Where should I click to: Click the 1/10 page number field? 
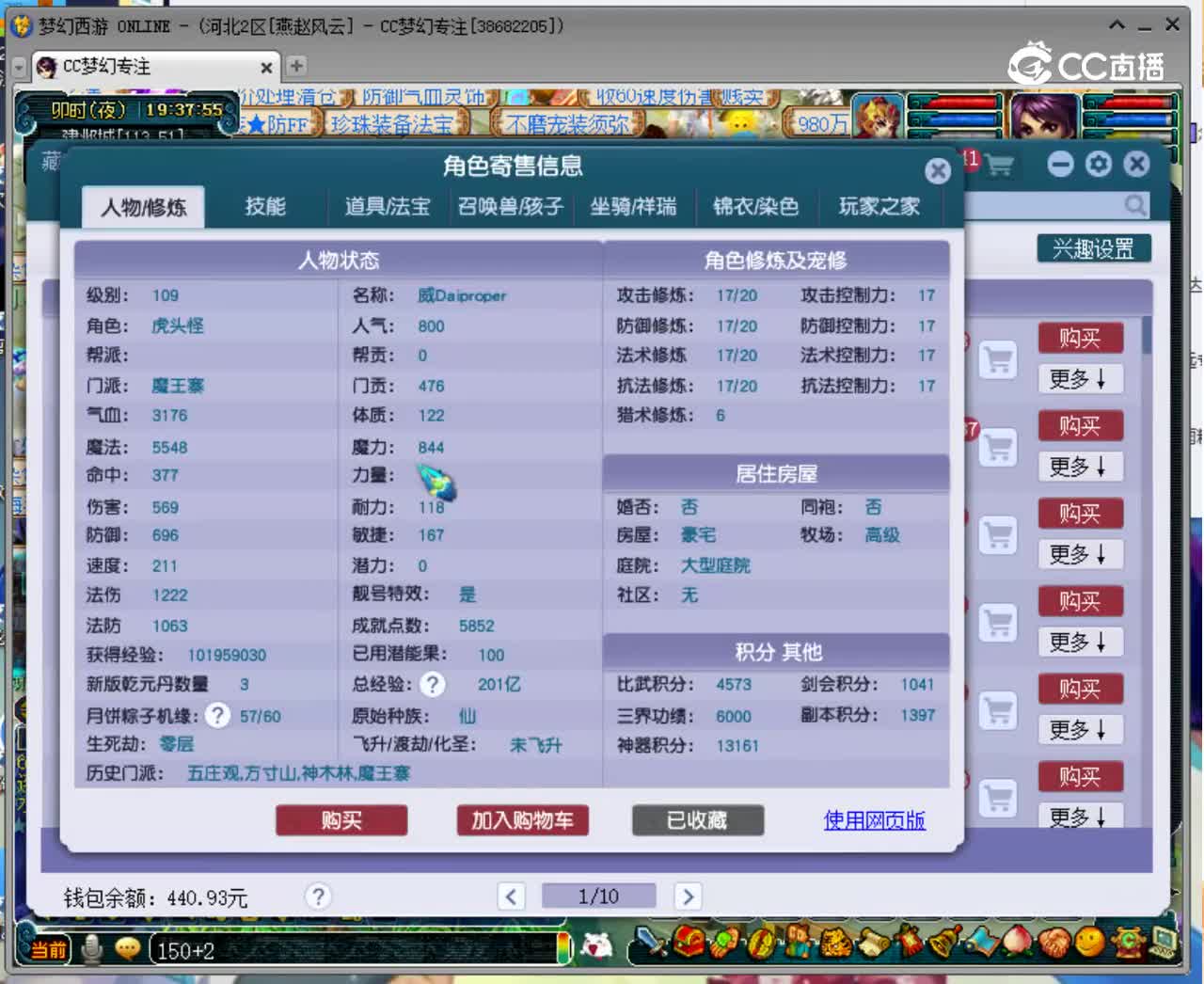click(x=598, y=896)
